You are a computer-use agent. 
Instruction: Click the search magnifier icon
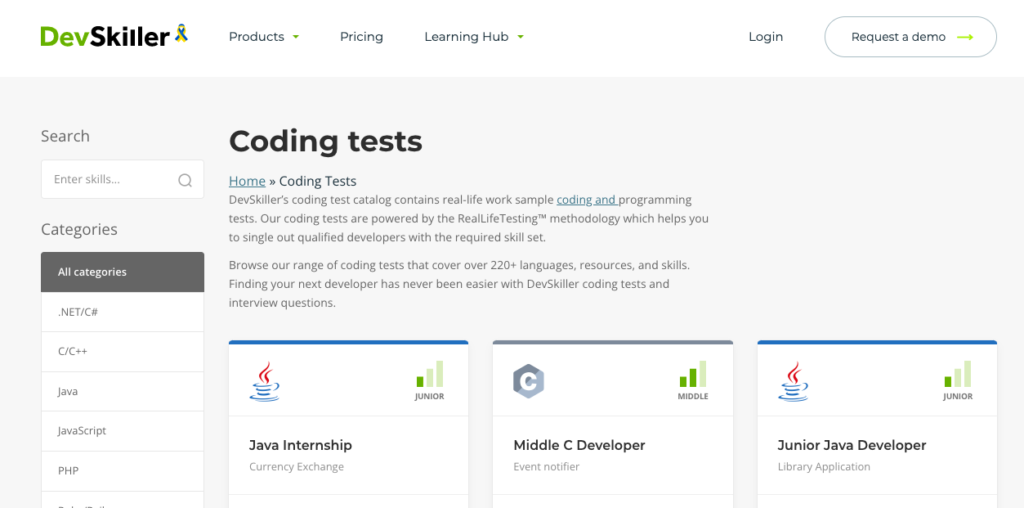(x=185, y=180)
